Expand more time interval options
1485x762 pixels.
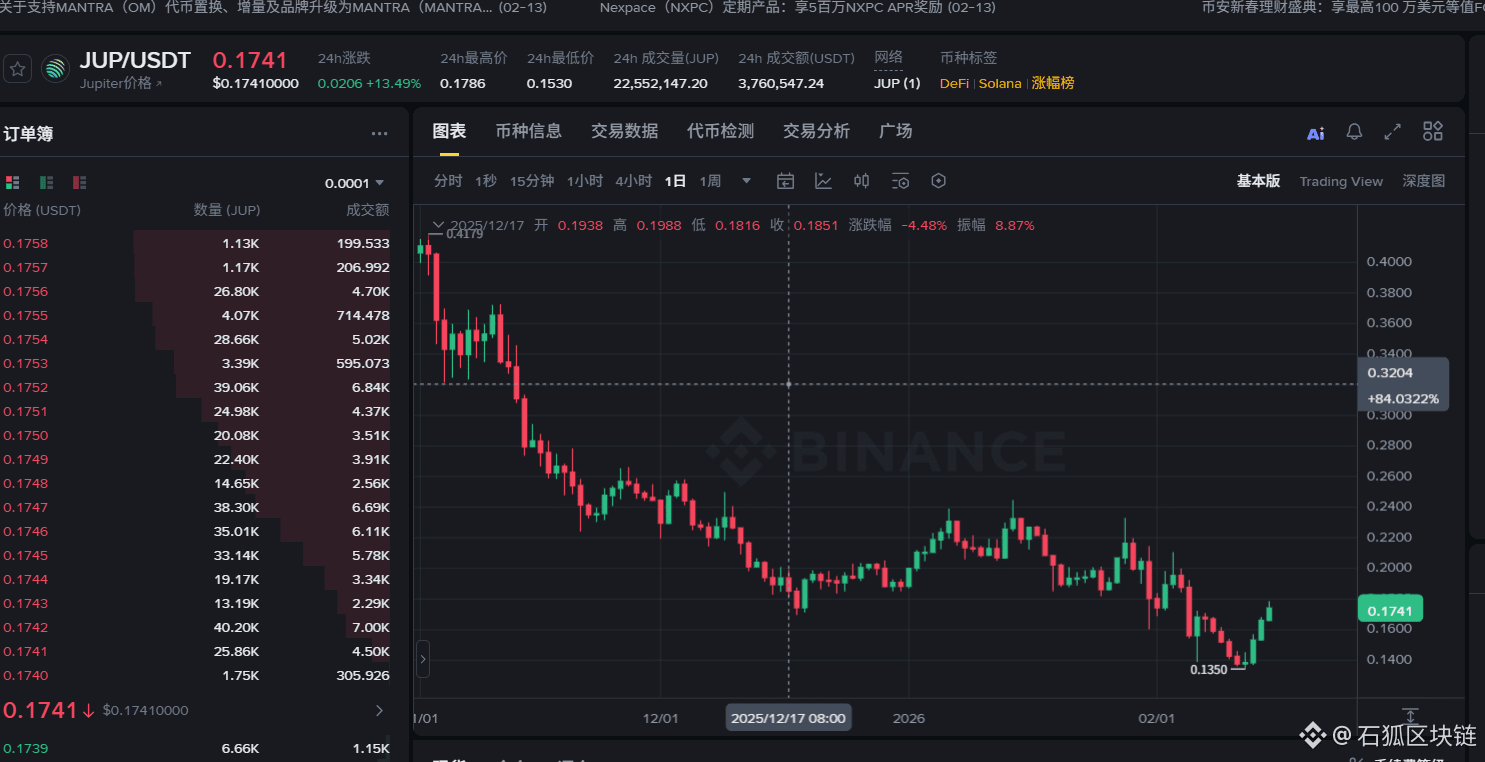[746, 181]
